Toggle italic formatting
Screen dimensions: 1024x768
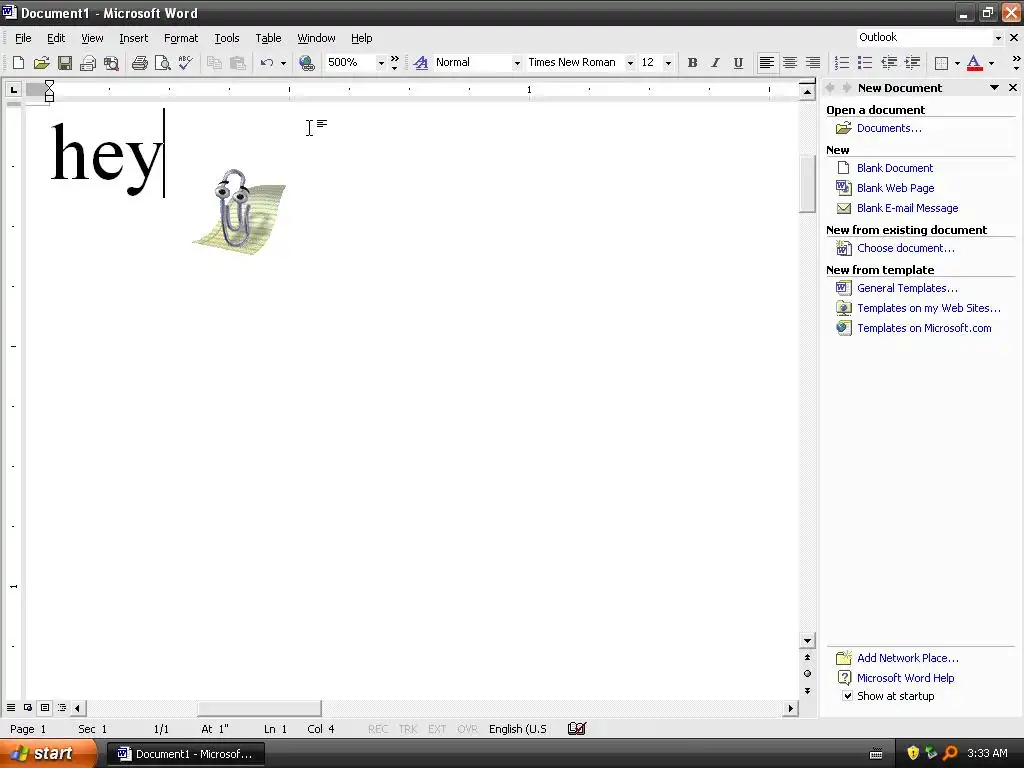tap(715, 63)
